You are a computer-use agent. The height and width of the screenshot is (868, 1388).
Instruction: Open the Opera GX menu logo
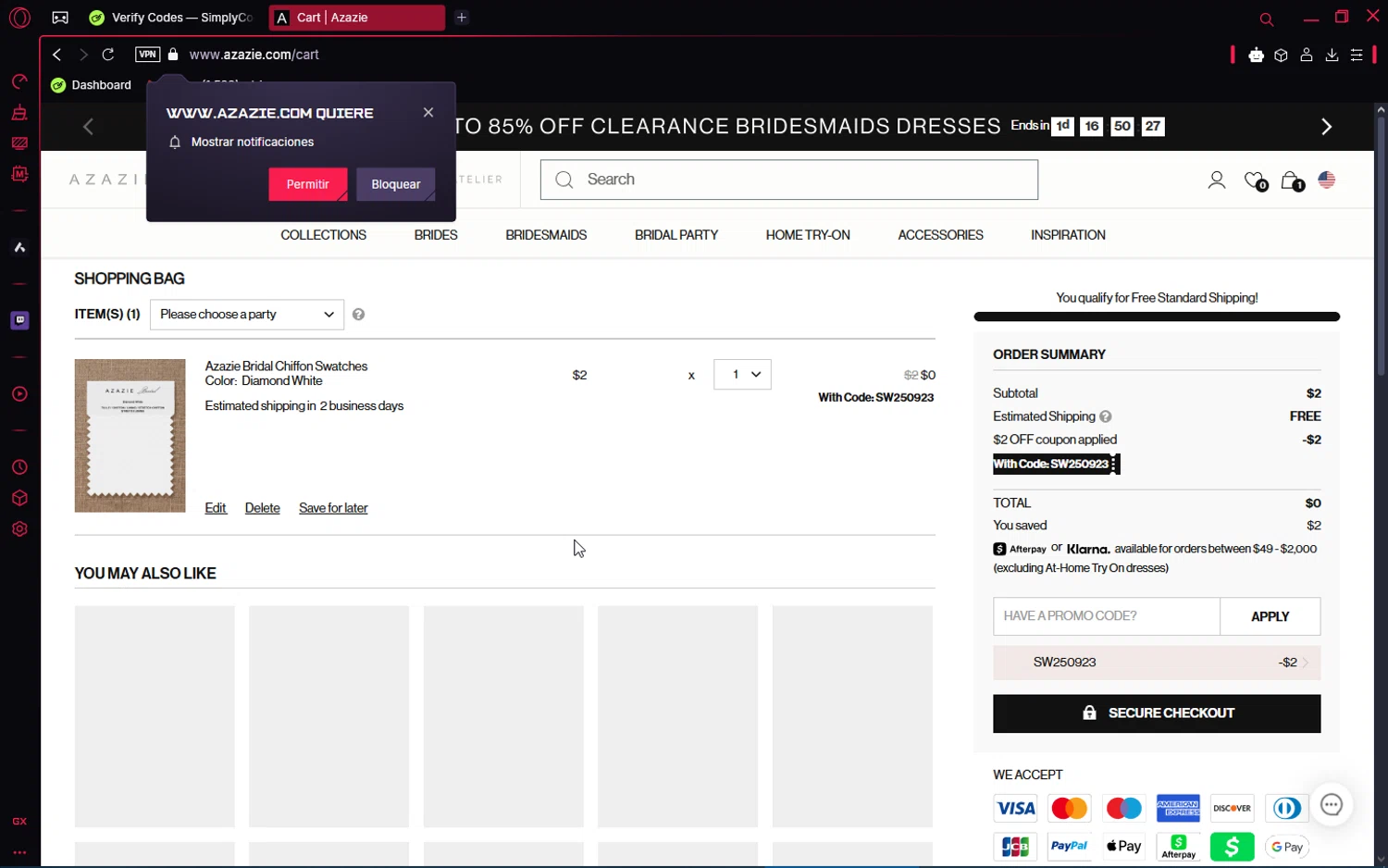[x=19, y=18]
